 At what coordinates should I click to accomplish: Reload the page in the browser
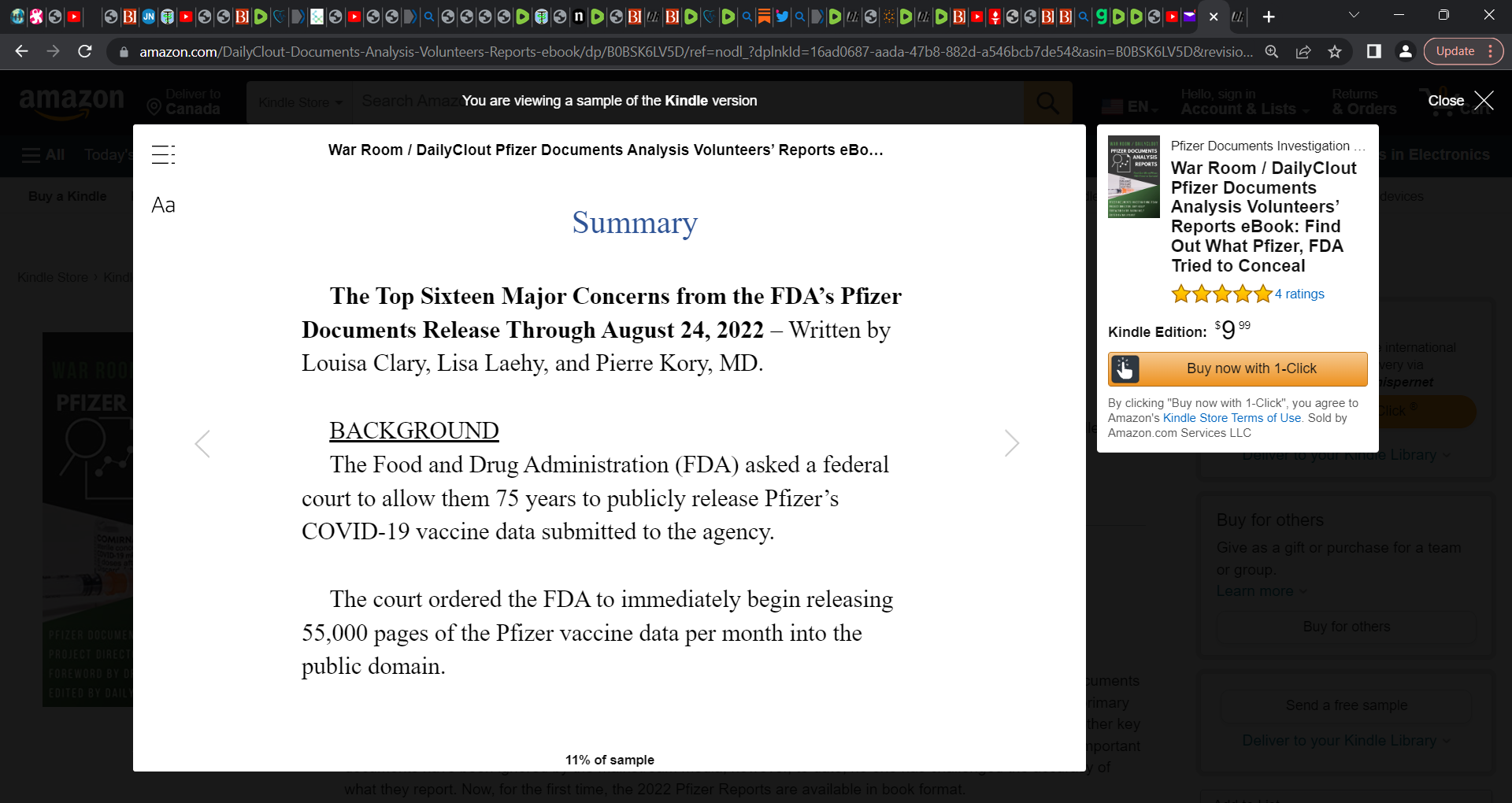[x=85, y=52]
